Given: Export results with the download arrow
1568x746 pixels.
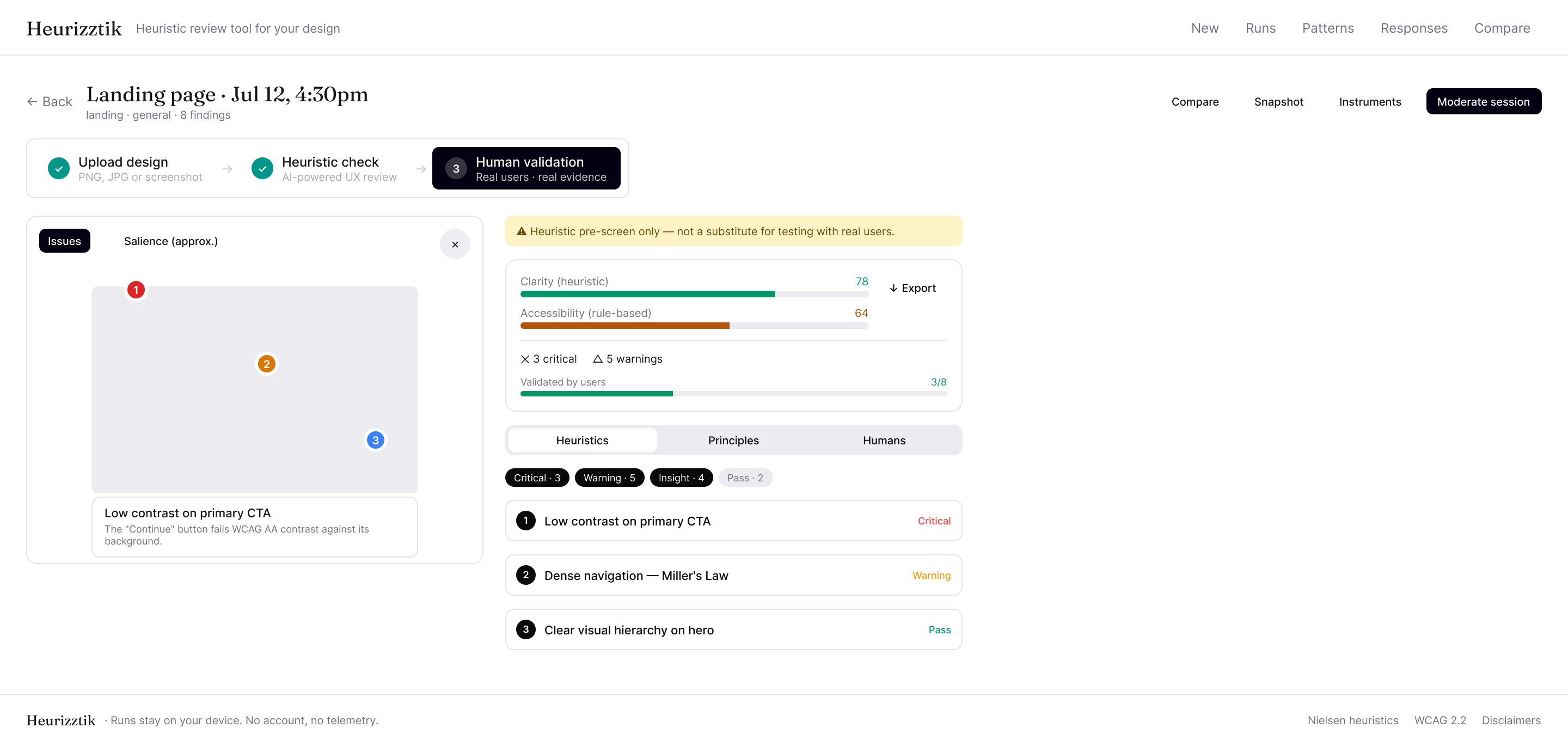Looking at the screenshot, I should click(x=912, y=288).
